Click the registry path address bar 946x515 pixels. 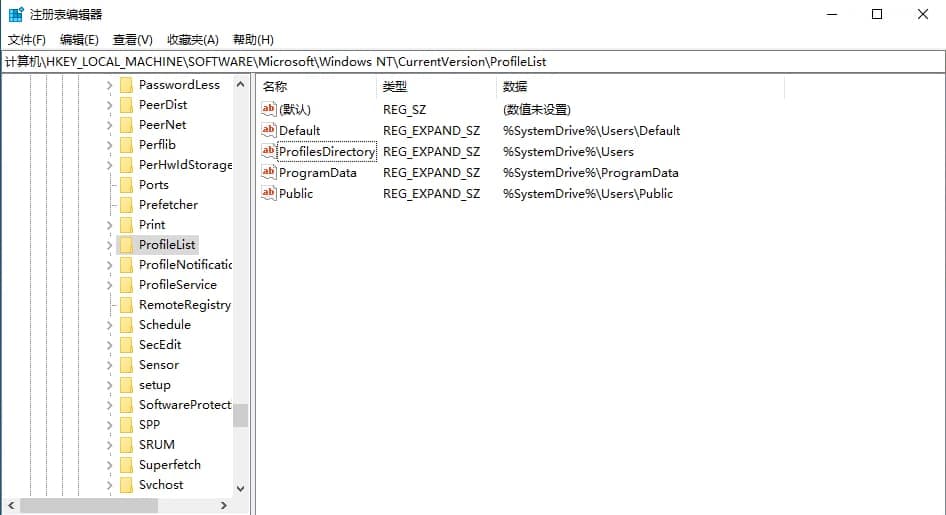[x=473, y=62]
